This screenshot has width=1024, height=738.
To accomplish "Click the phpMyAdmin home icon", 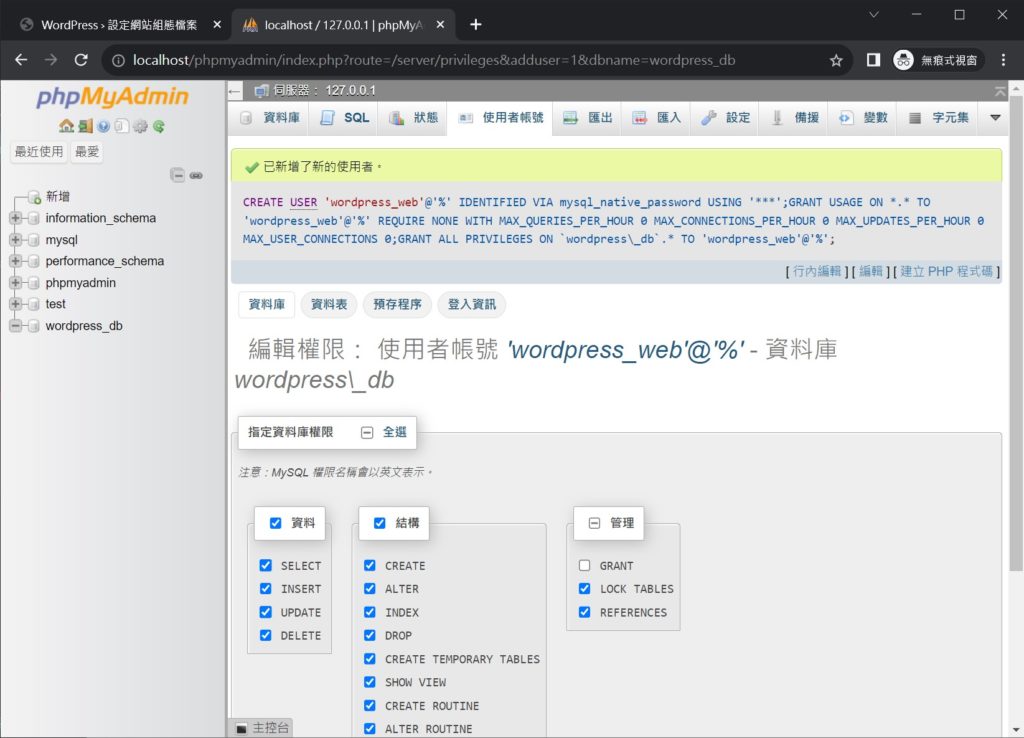I will pyautogui.click(x=66, y=126).
